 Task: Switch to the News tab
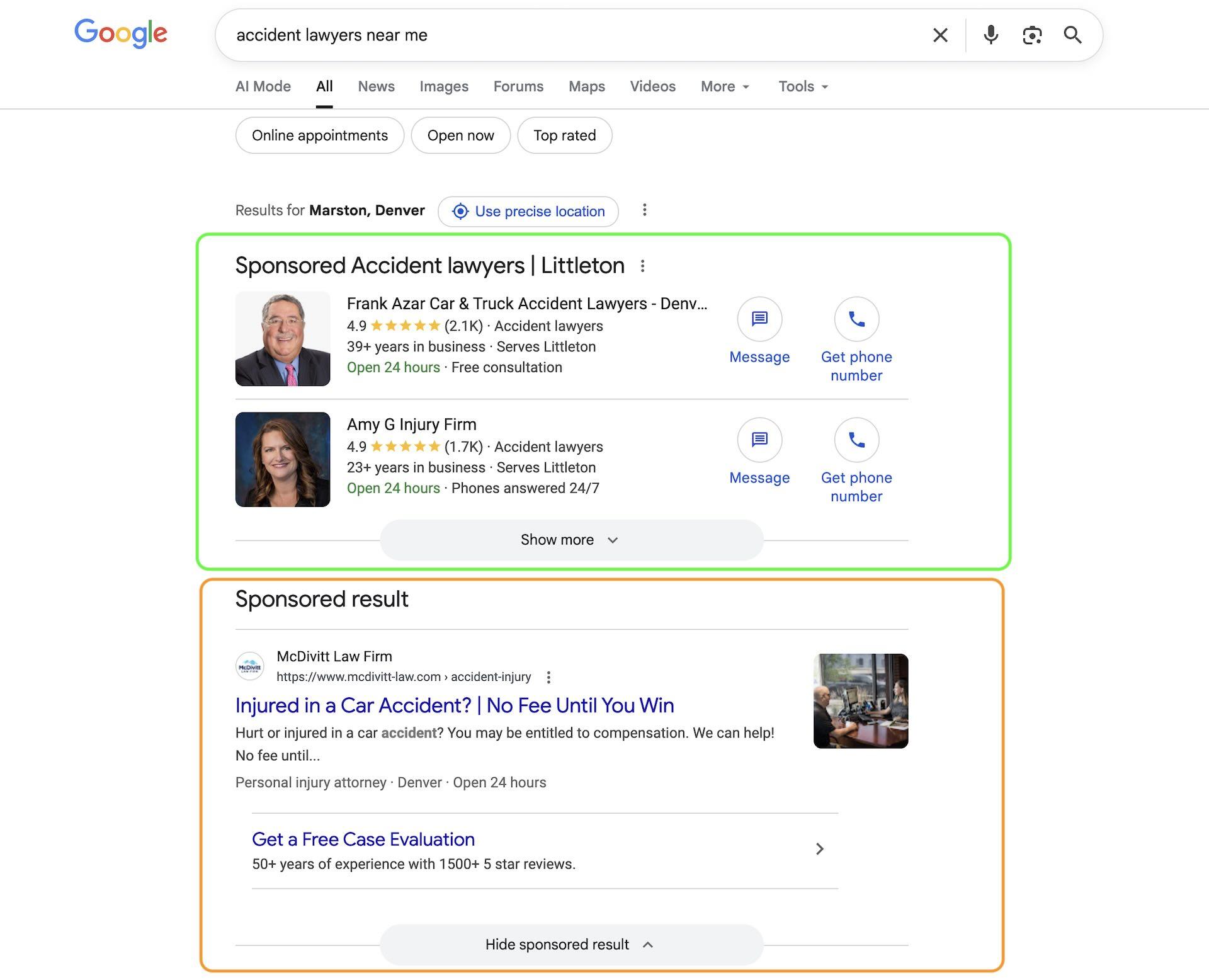click(376, 86)
